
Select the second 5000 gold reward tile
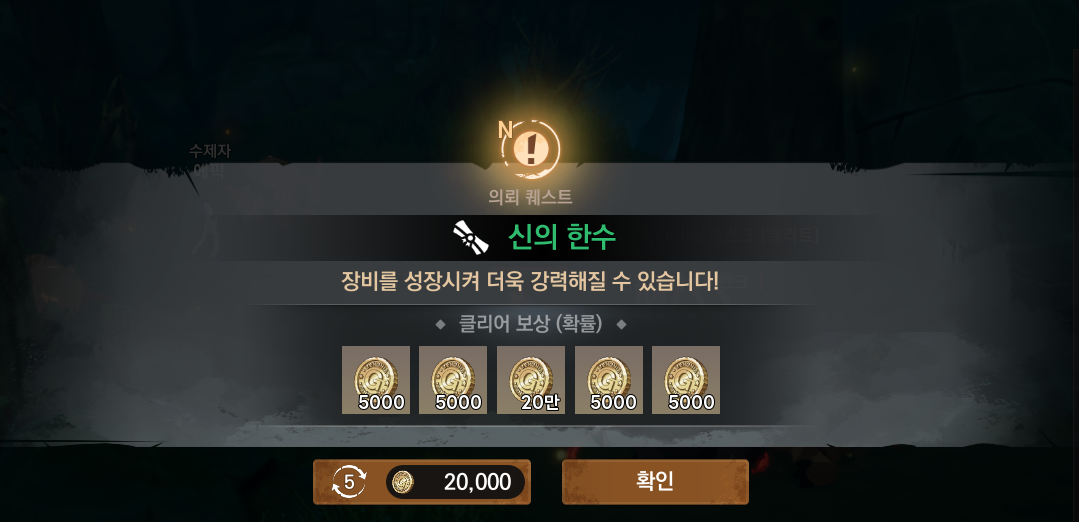(x=453, y=380)
